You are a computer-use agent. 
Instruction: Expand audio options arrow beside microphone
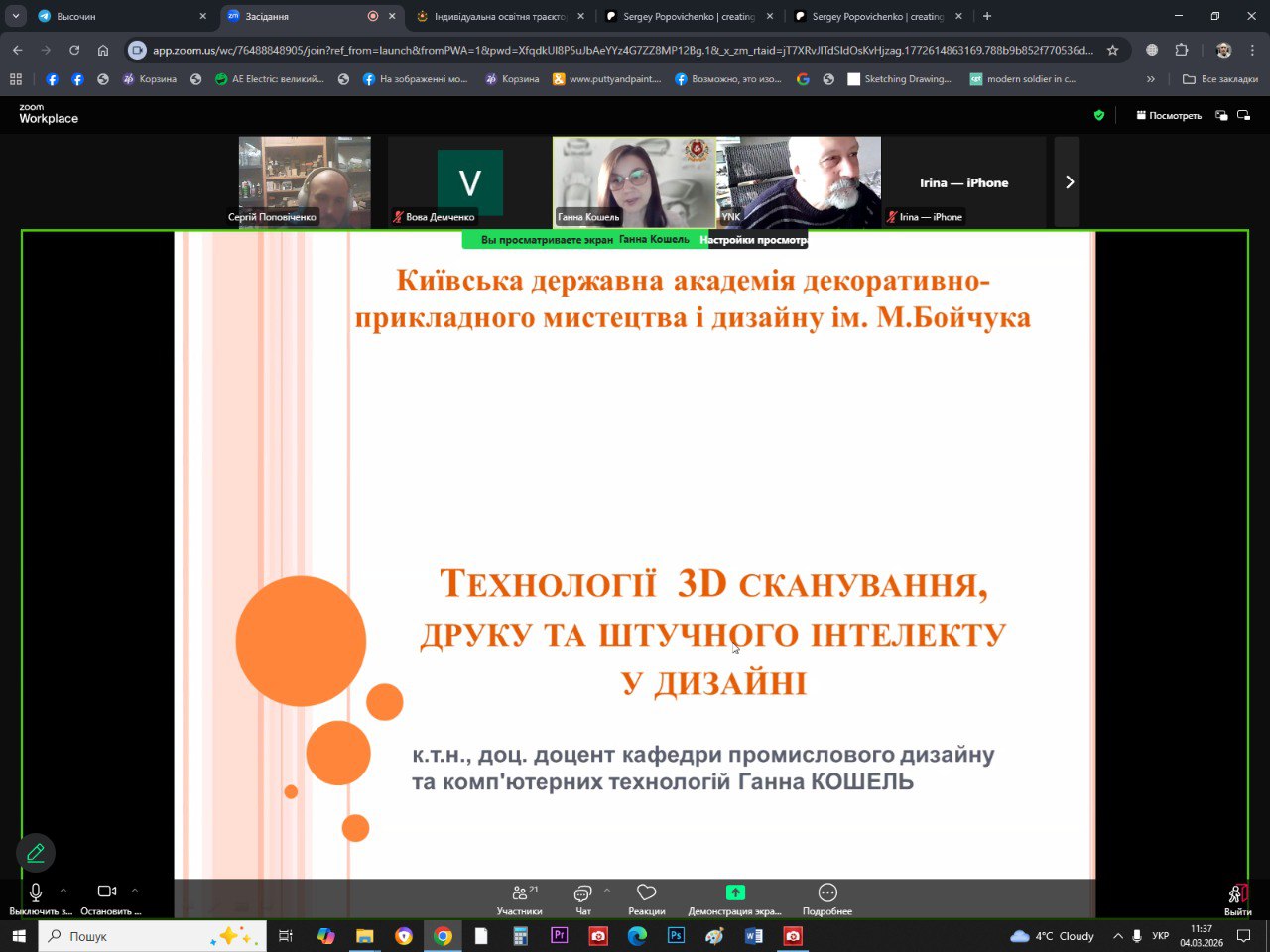(63, 891)
